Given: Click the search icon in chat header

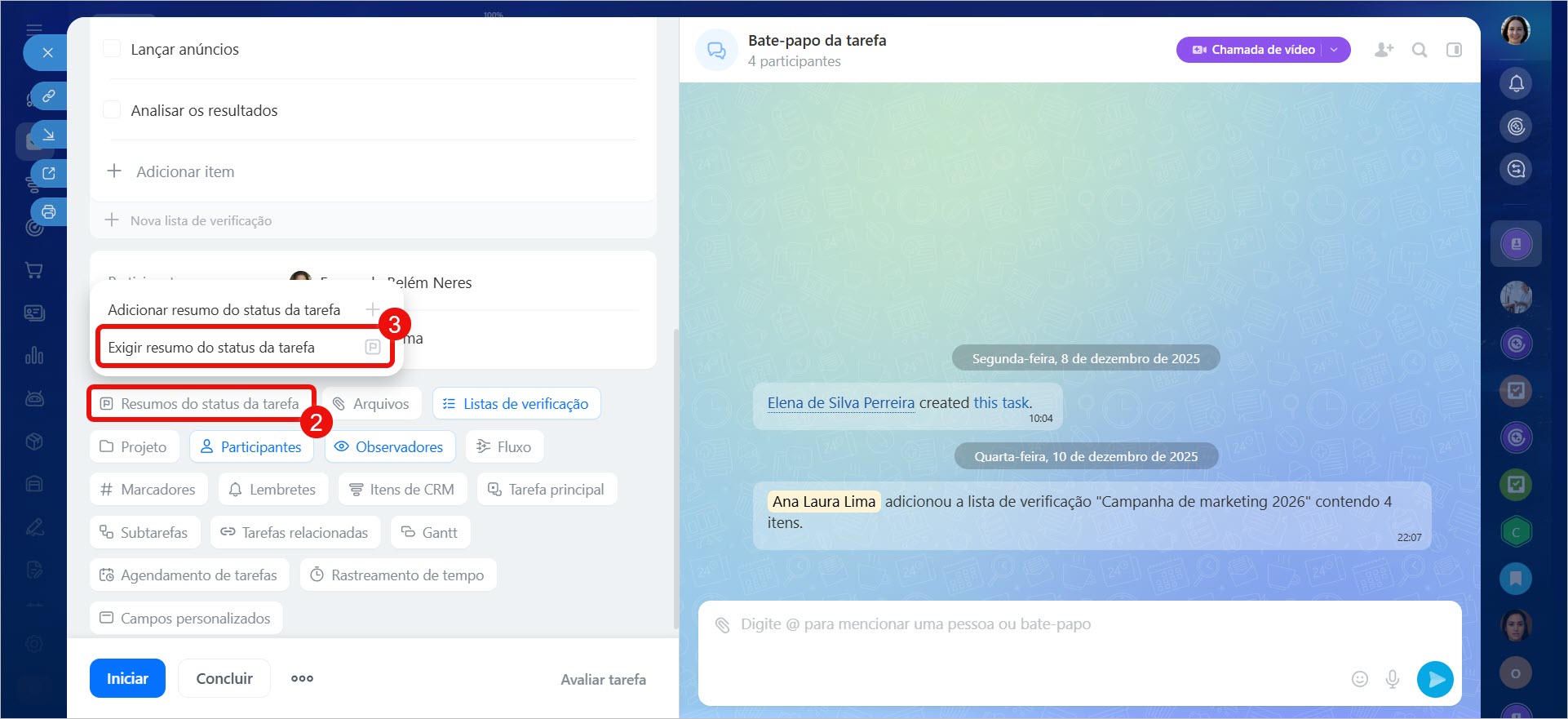Looking at the screenshot, I should click(1420, 50).
